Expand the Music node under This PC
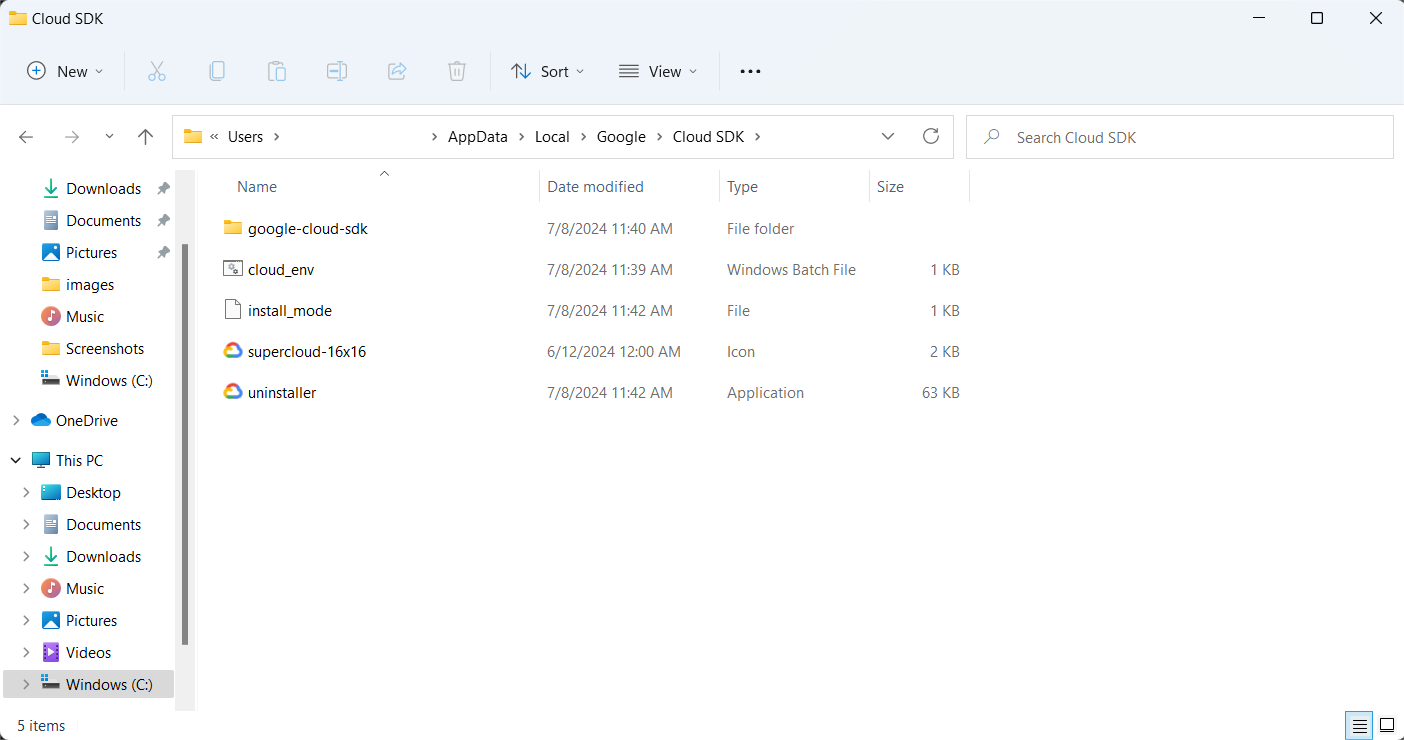The width and height of the screenshot is (1404, 740). [26, 588]
